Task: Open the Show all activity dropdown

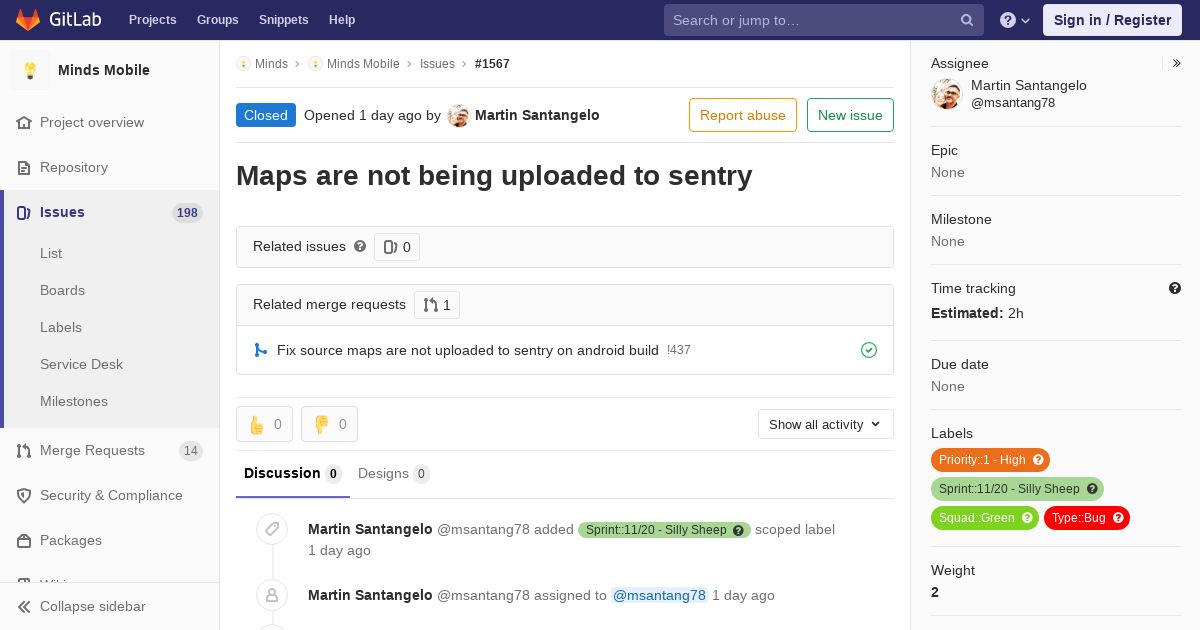Action: (826, 424)
